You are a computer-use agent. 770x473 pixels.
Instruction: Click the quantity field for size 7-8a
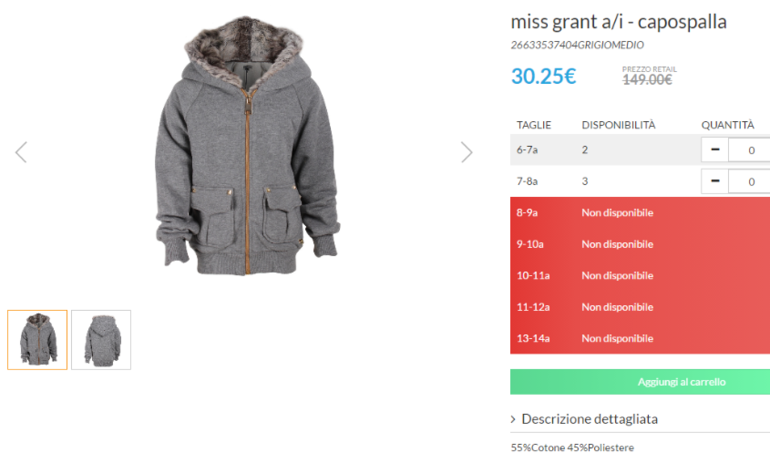coord(749,181)
